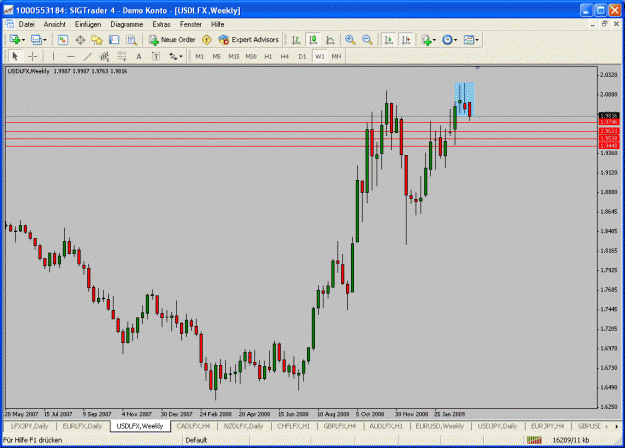This screenshot has width=625, height=448.
Task: Switch timeframe to M30
Action: (x=251, y=57)
